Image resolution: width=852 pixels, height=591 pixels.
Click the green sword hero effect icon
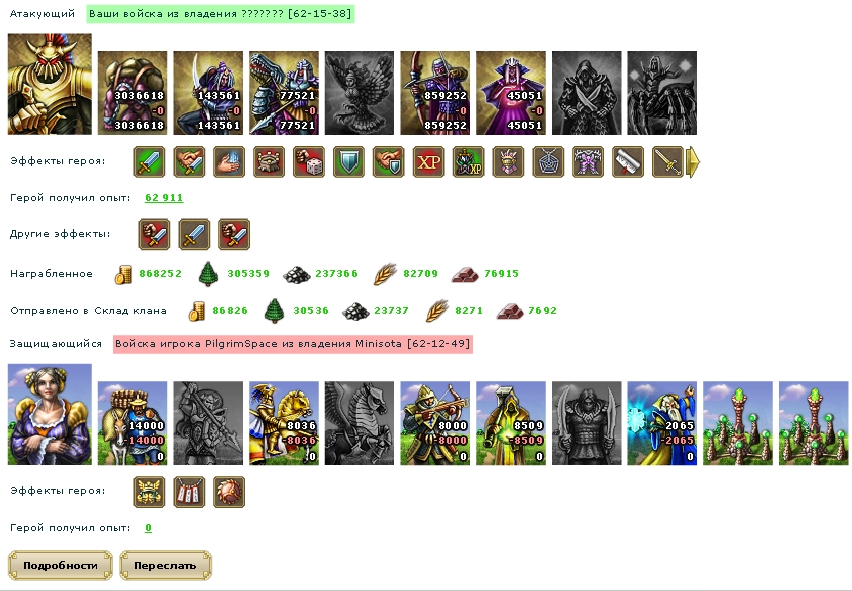click(149, 162)
